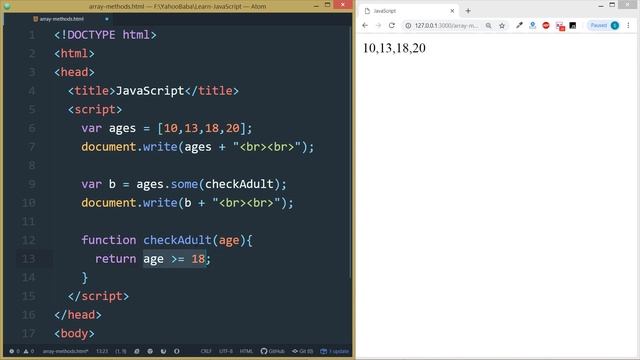Bookmark this page with the star icon

coord(502,26)
